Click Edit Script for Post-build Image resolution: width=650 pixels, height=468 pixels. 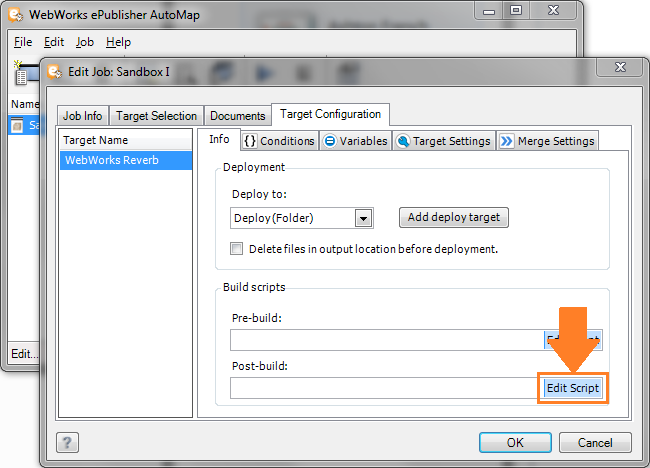point(571,388)
